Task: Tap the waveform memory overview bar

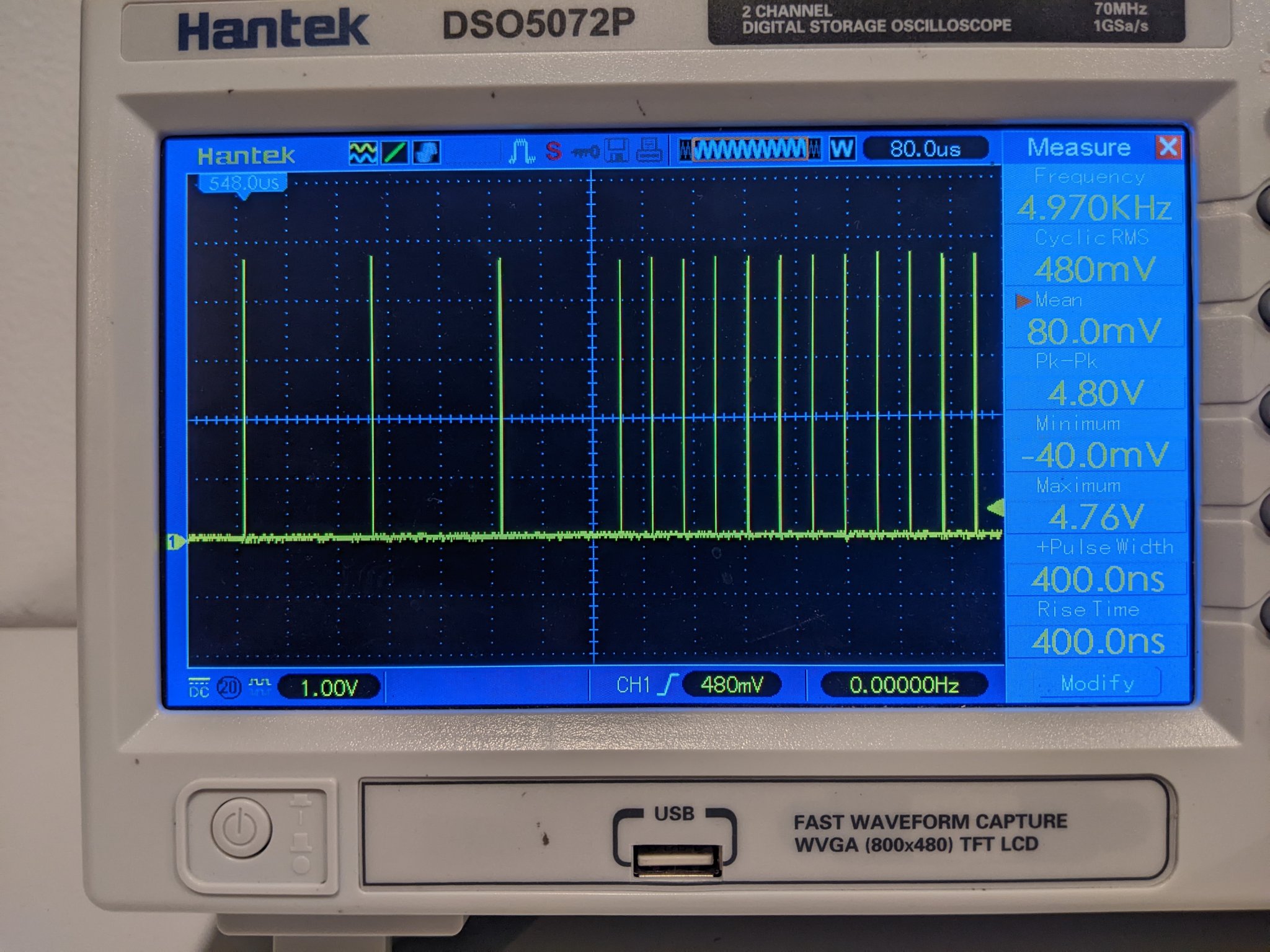Action: tap(750, 149)
